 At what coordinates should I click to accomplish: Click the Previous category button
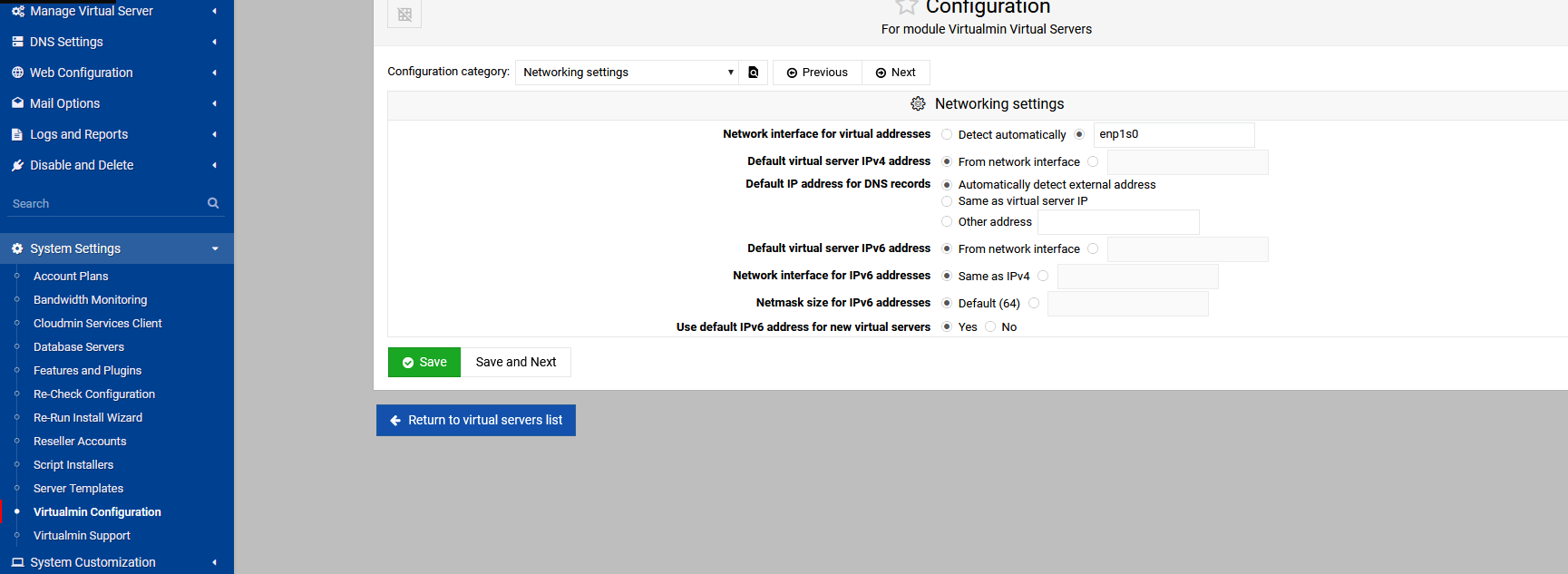817,73
